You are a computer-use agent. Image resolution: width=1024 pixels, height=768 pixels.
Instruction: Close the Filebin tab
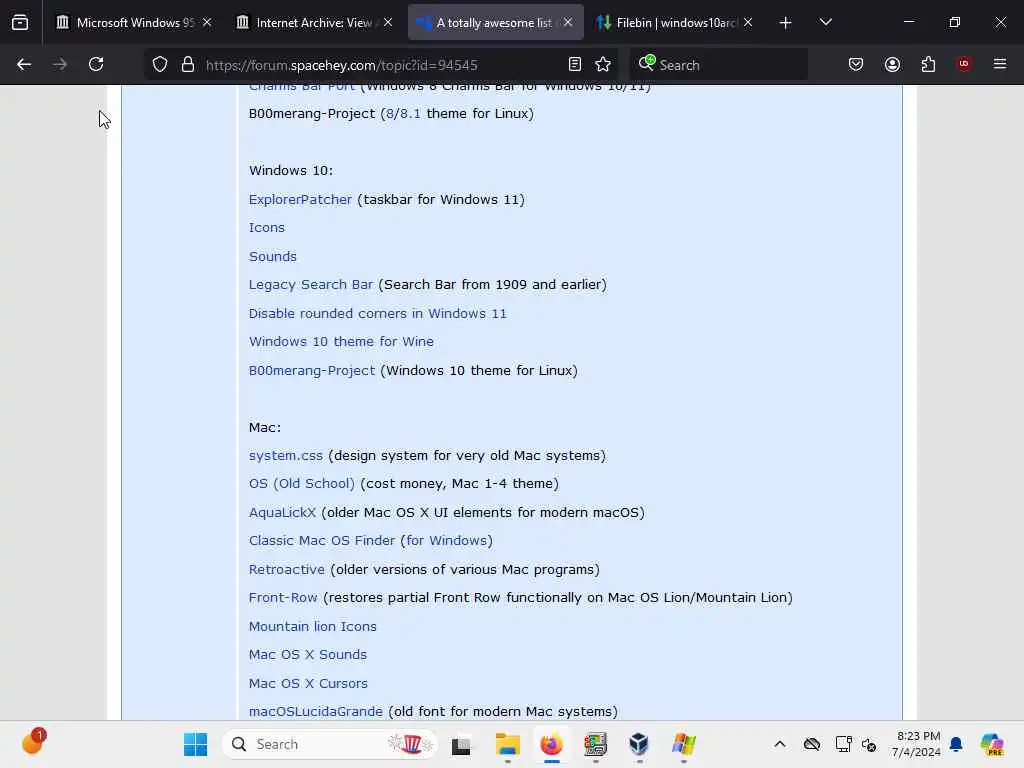point(748,22)
